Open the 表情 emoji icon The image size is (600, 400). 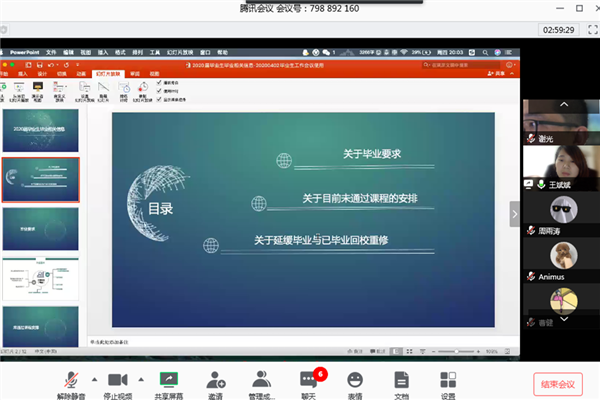355,380
